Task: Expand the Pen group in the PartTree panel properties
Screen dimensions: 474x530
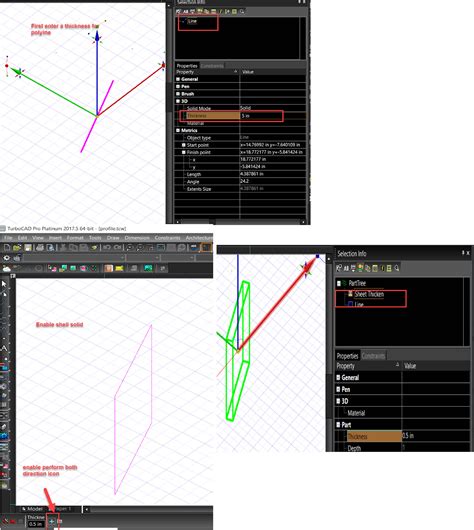Action: (338, 389)
